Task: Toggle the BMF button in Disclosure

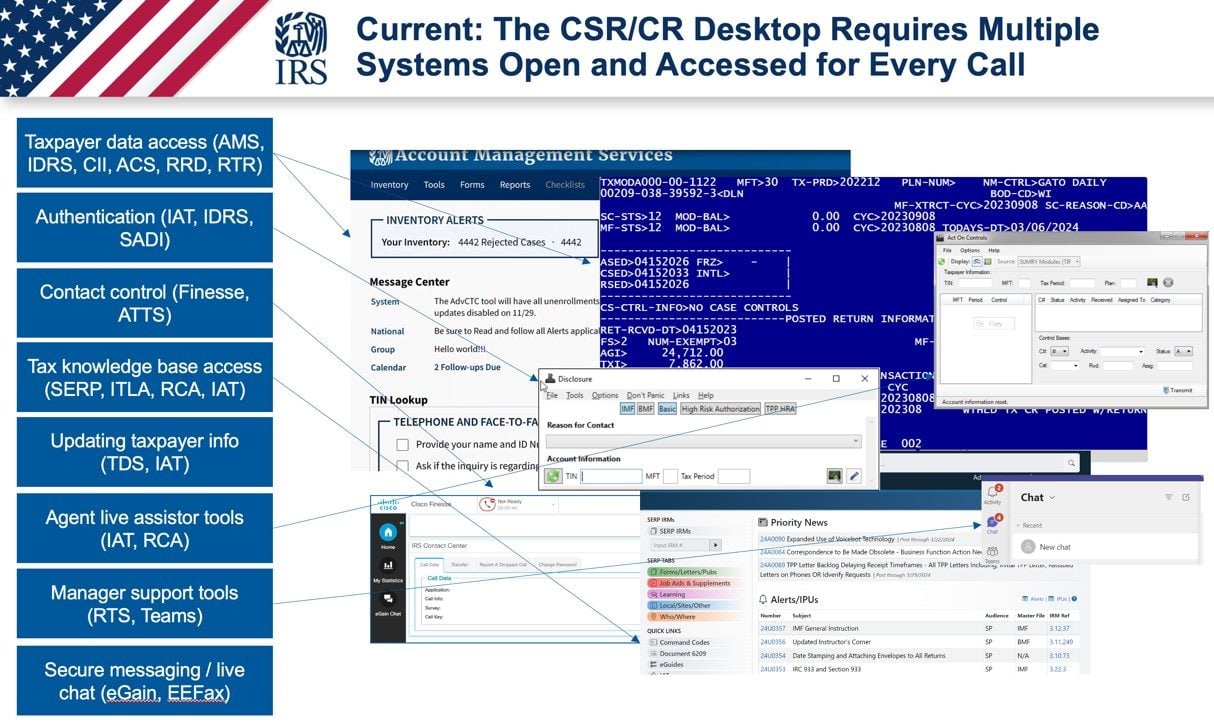Action: (645, 409)
